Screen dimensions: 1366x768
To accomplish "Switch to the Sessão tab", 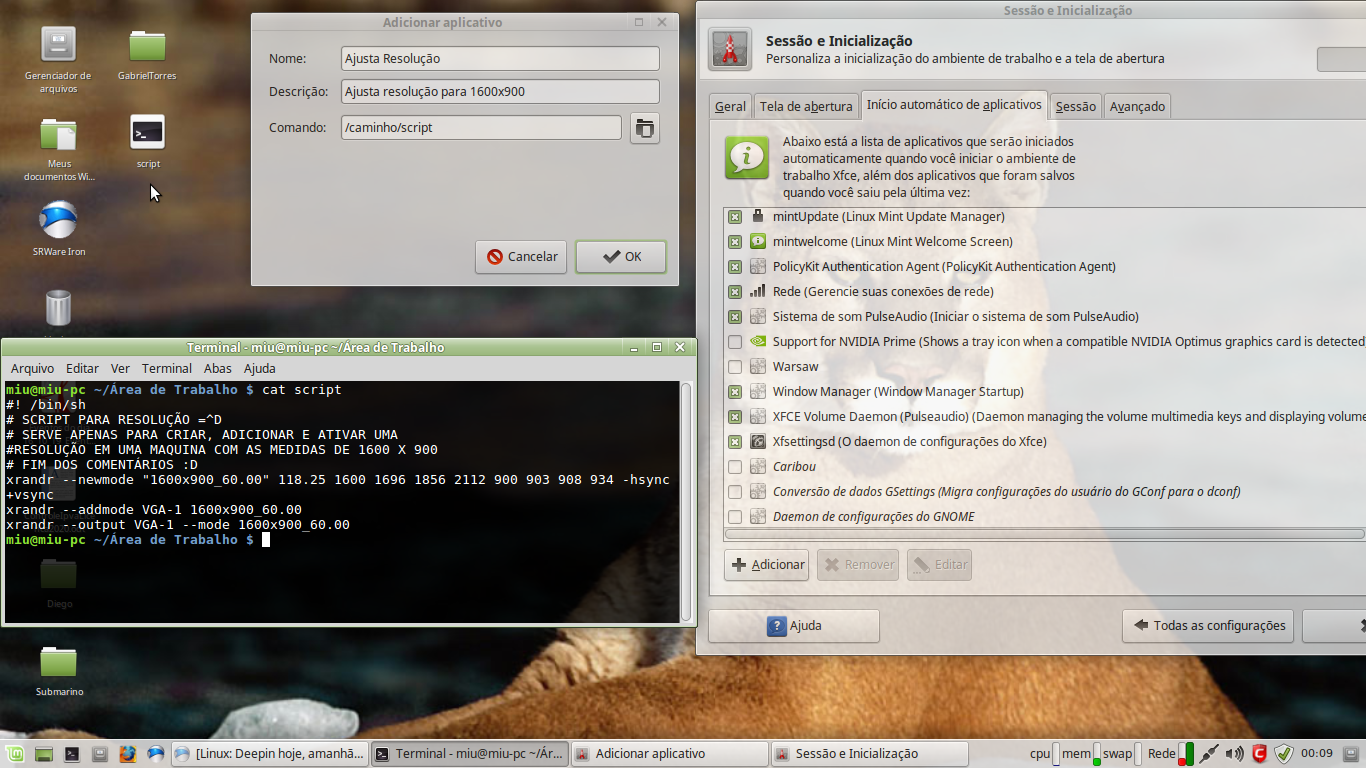I will 1075,106.
